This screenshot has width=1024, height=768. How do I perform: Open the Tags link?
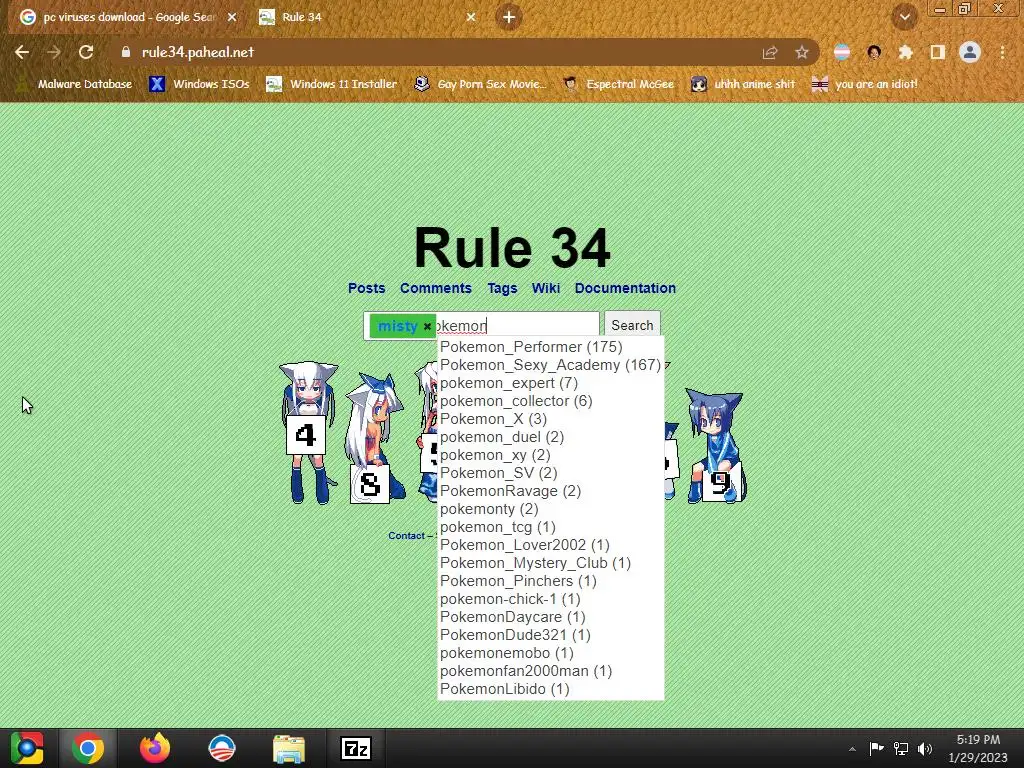click(x=502, y=288)
